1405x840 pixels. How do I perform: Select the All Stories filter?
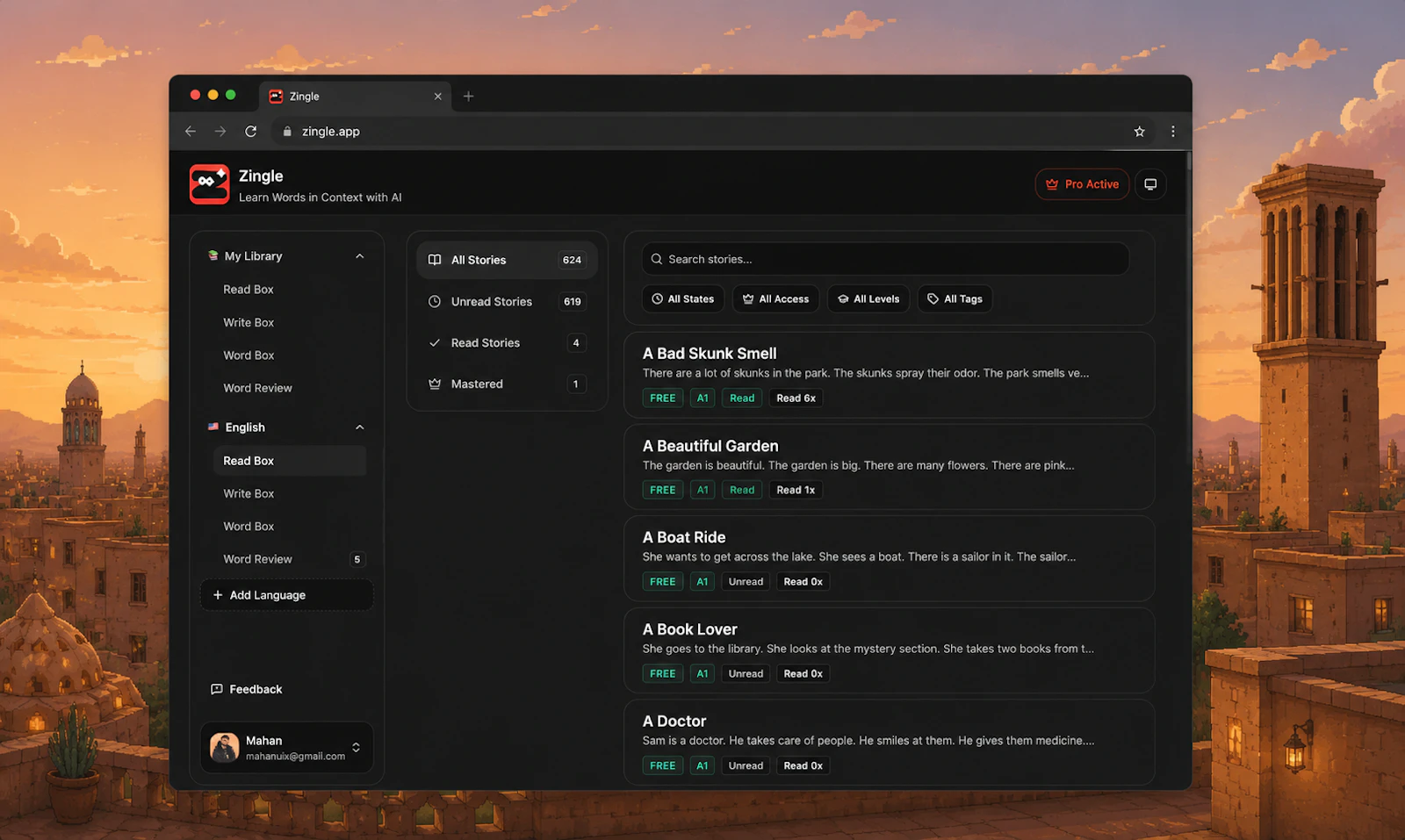click(507, 260)
